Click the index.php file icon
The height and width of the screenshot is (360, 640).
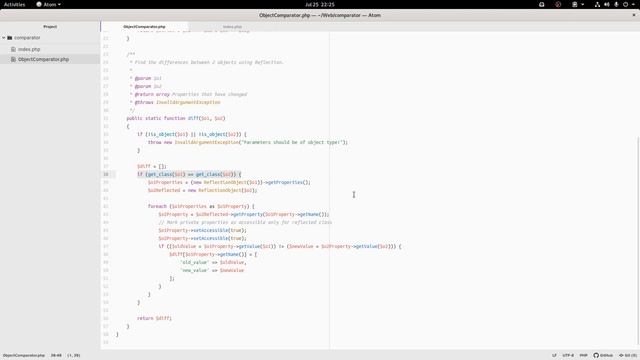(13, 49)
